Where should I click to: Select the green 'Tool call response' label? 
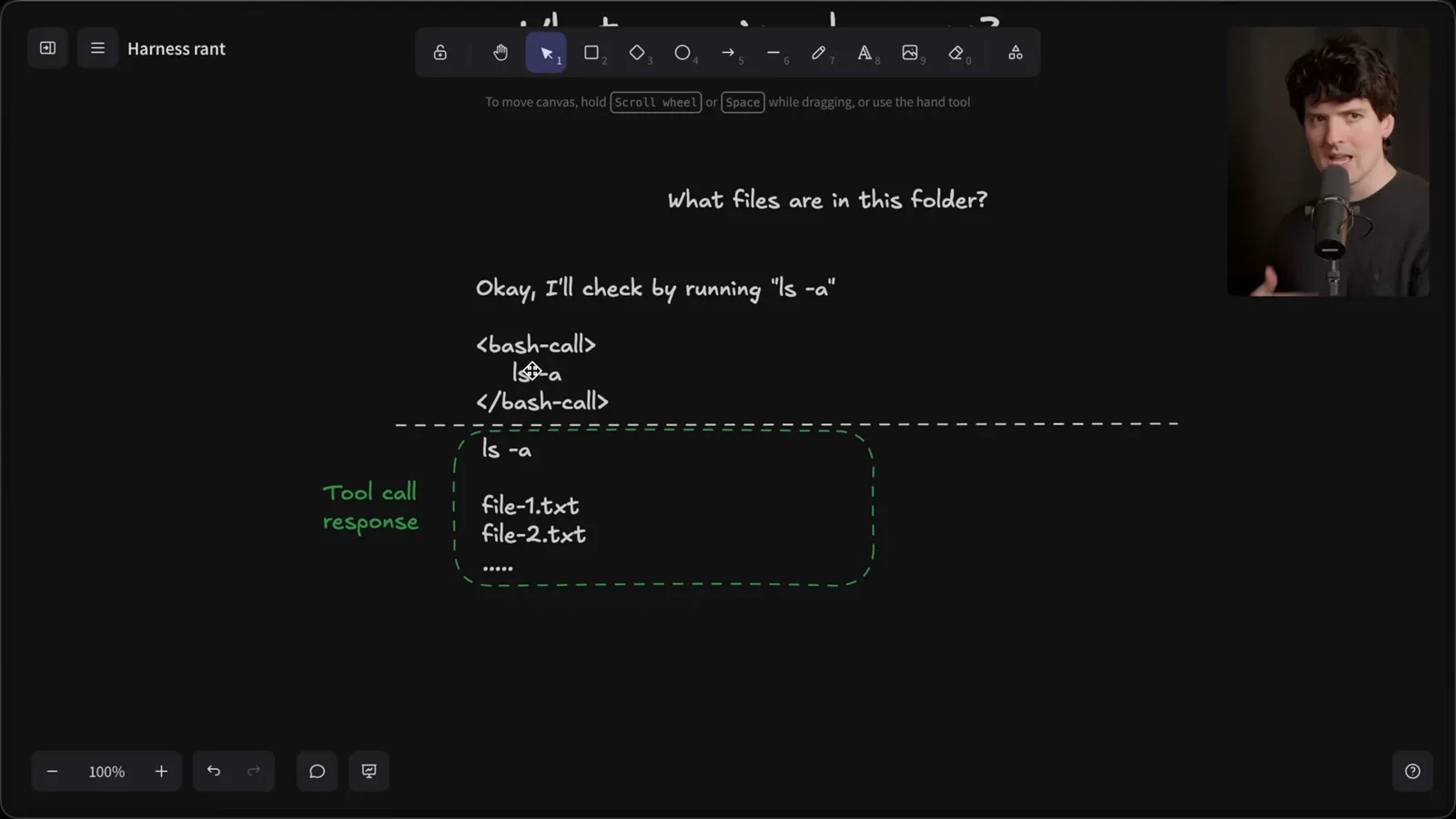(x=370, y=507)
